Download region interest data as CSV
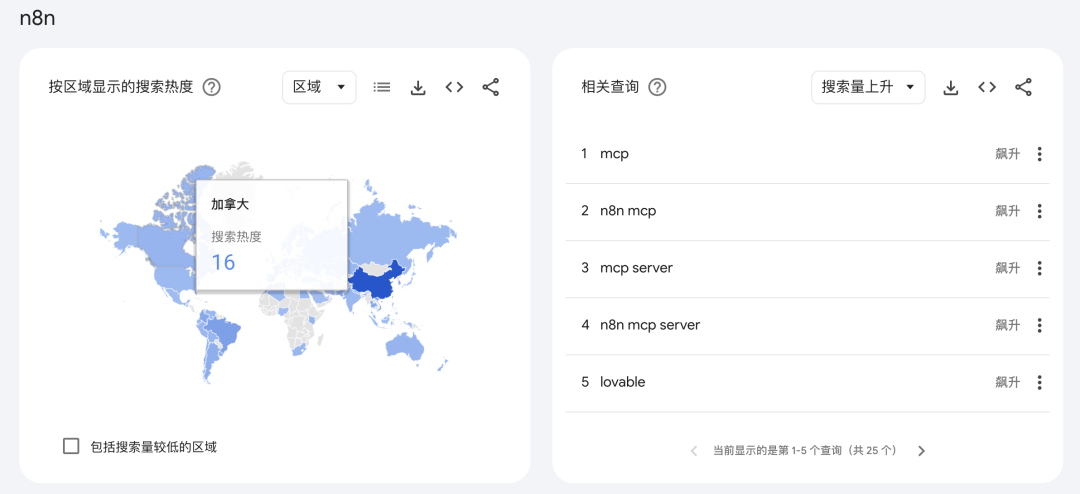The height and width of the screenshot is (494, 1080). pos(418,88)
